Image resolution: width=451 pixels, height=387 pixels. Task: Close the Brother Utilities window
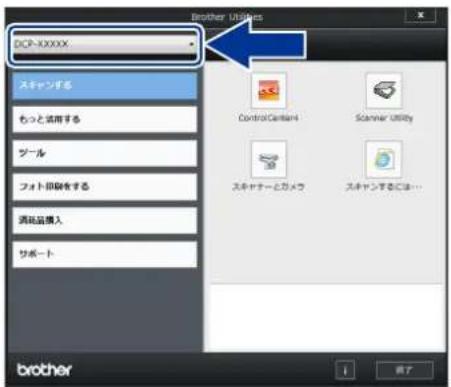point(421,15)
